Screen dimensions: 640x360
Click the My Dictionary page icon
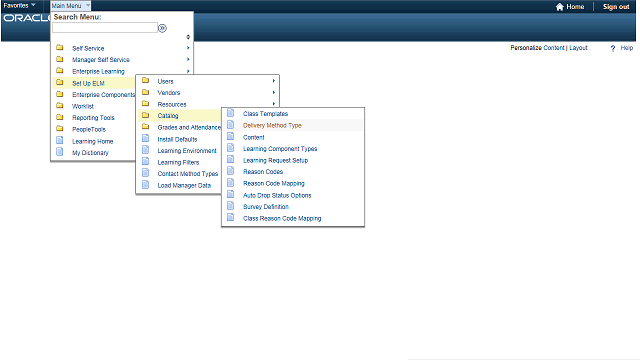click(60, 152)
